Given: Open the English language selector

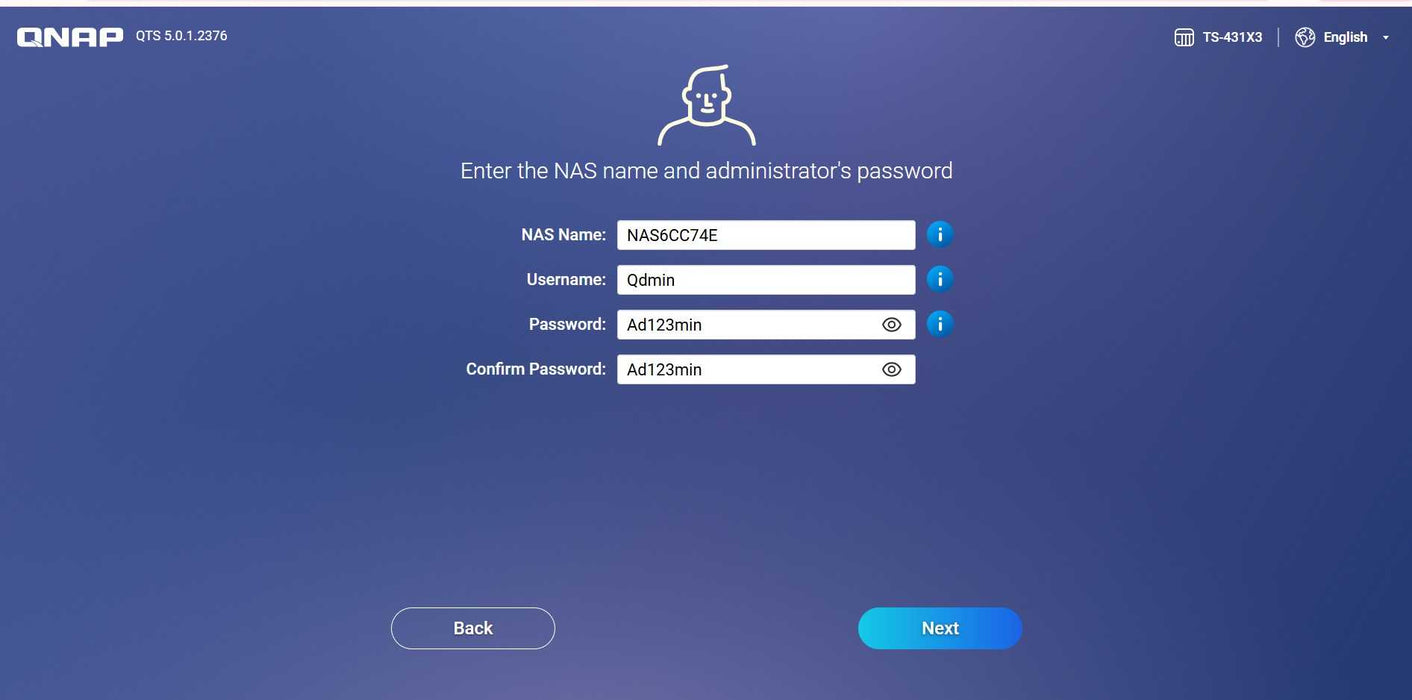Looking at the screenshot, I should point(1343,37).
